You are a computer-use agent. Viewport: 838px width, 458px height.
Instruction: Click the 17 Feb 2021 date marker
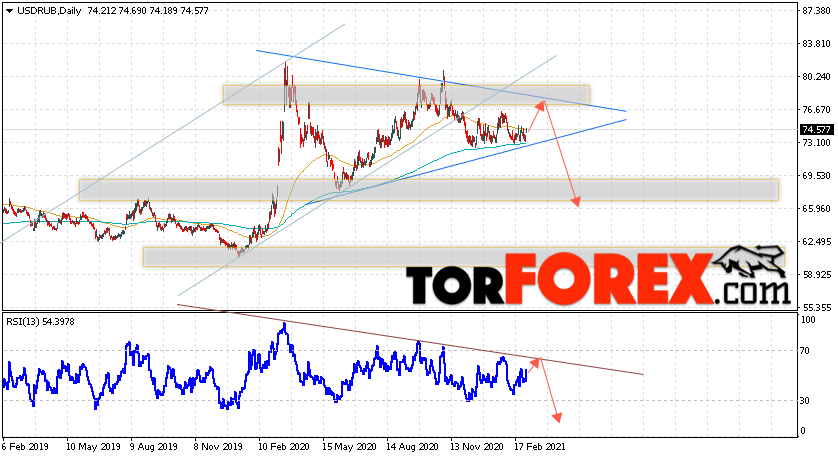click(x=540, y=446)
